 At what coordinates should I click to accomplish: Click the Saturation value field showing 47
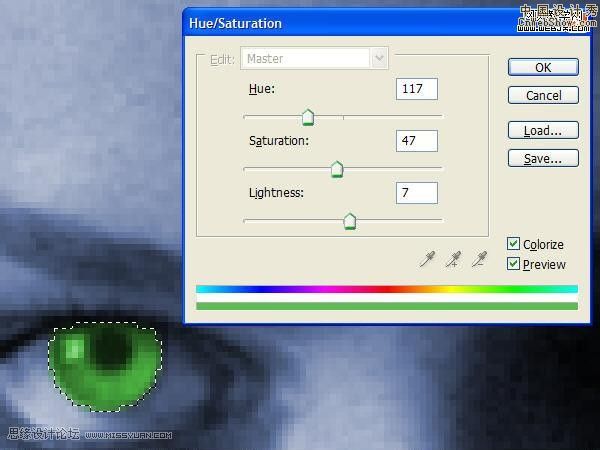[x=417, y=141]
